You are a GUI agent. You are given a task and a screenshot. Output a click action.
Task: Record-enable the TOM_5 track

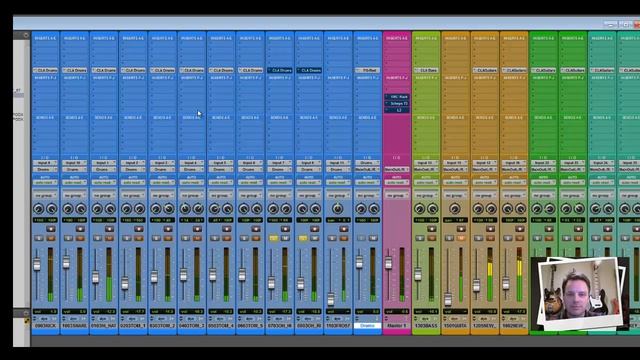[x=256, y=229]
